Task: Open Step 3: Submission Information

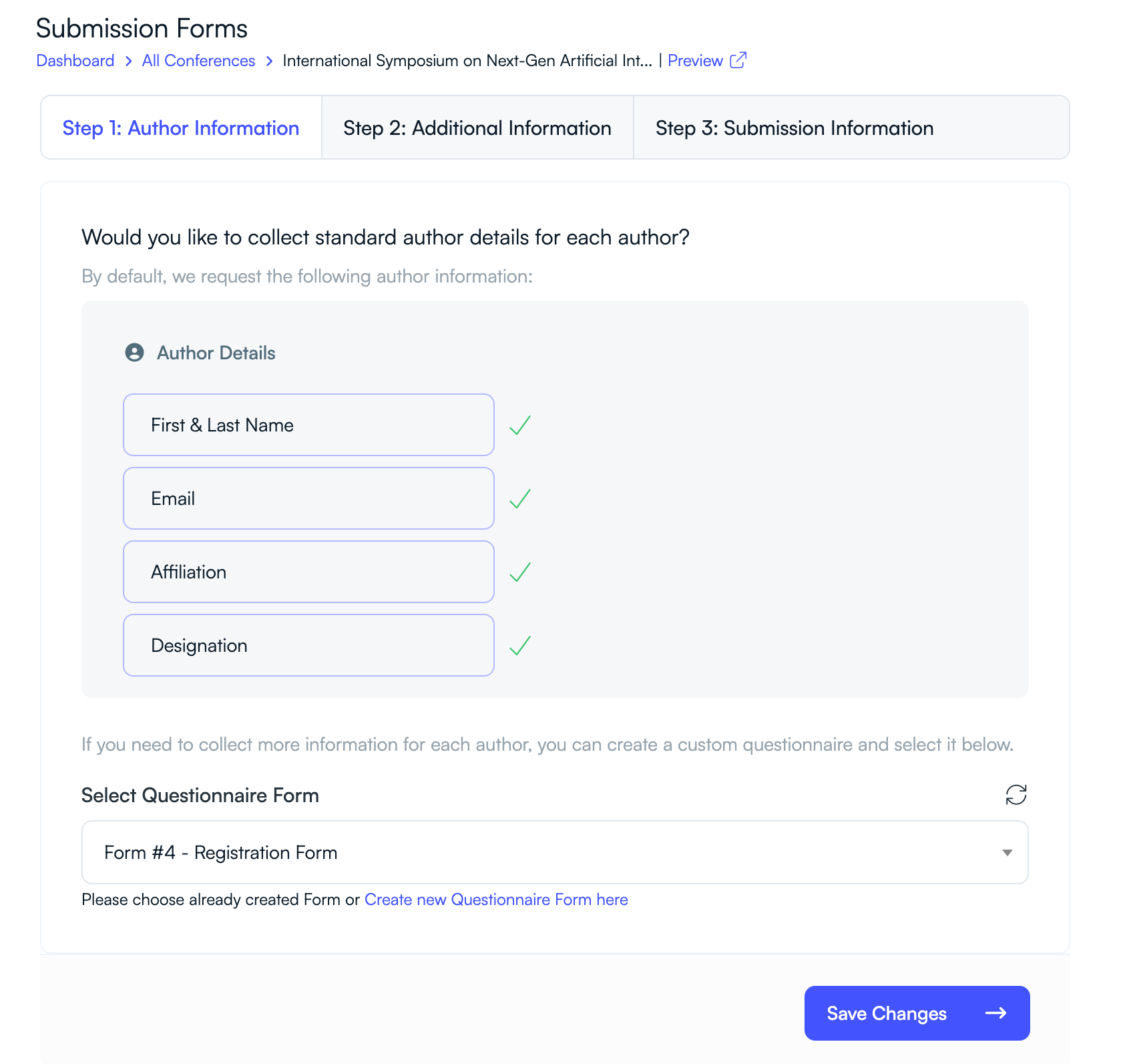Action: pos(795,128)
